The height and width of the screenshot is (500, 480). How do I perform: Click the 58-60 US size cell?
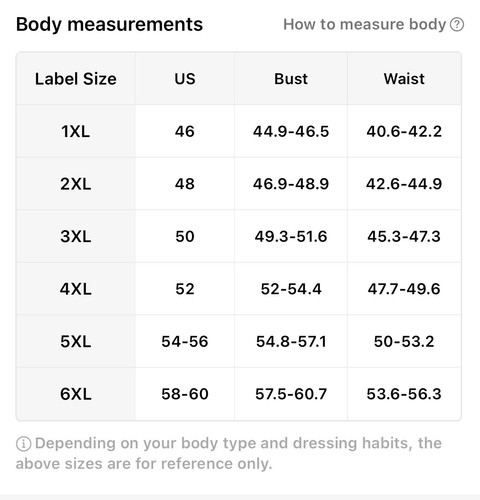tap(185, 394)
